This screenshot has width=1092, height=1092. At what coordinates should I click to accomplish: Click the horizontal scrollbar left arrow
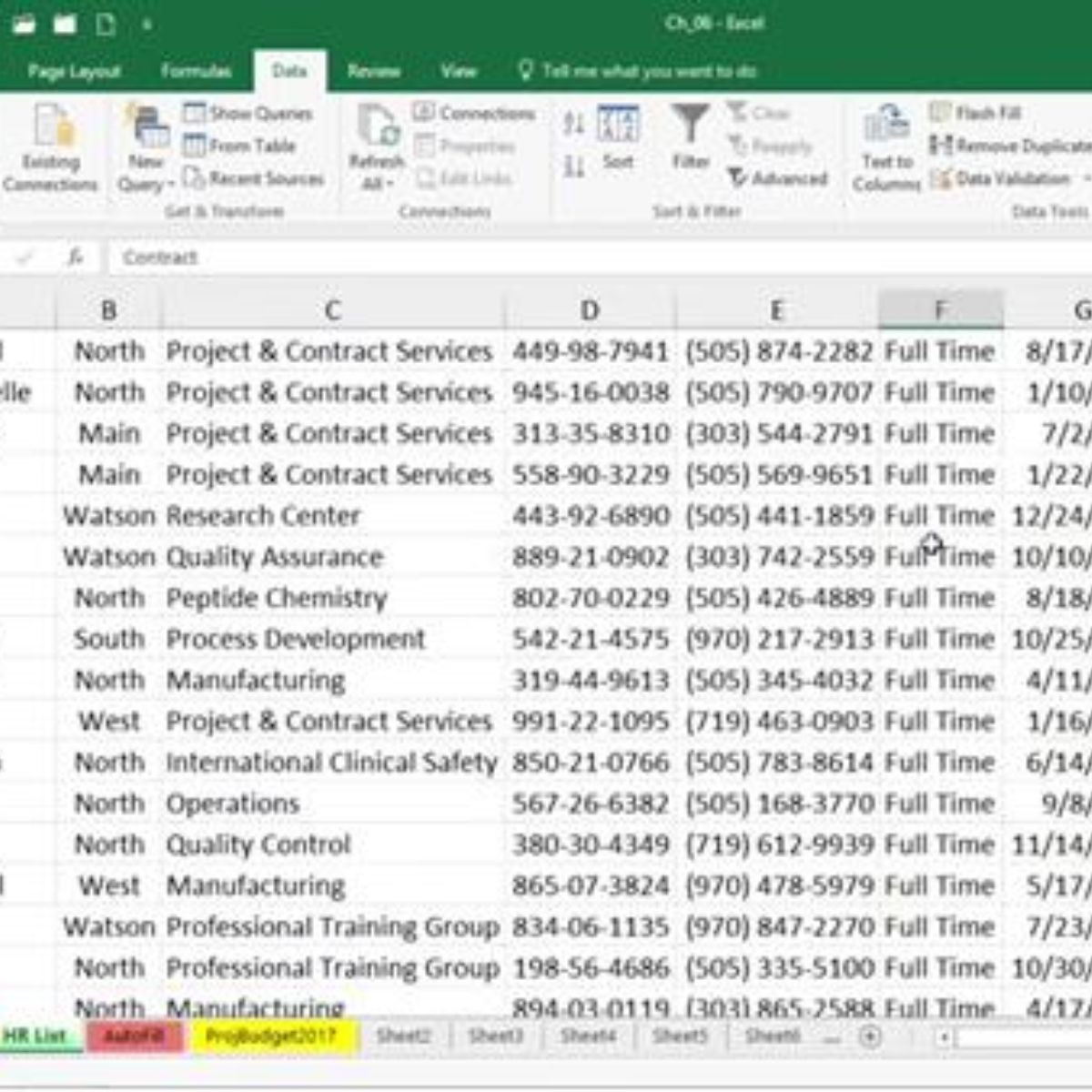(945, 1036)
